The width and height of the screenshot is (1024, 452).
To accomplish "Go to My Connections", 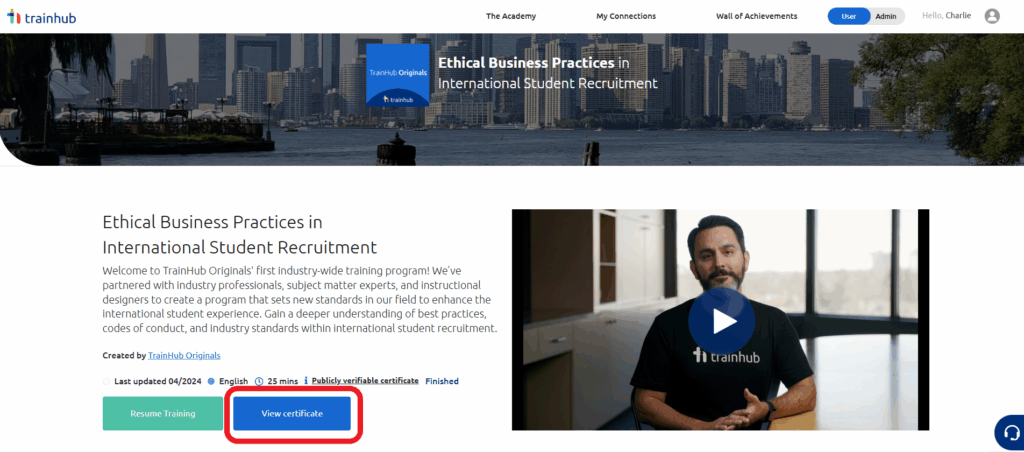I will tap(626, 16).
